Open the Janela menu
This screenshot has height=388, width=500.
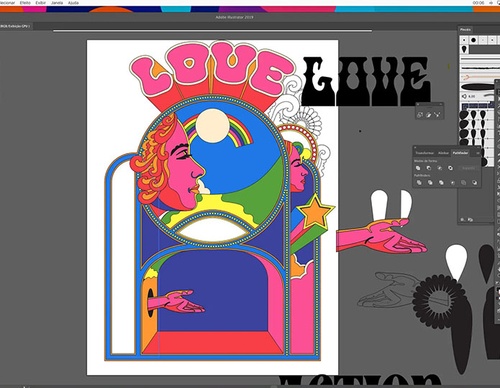[57, 3]
